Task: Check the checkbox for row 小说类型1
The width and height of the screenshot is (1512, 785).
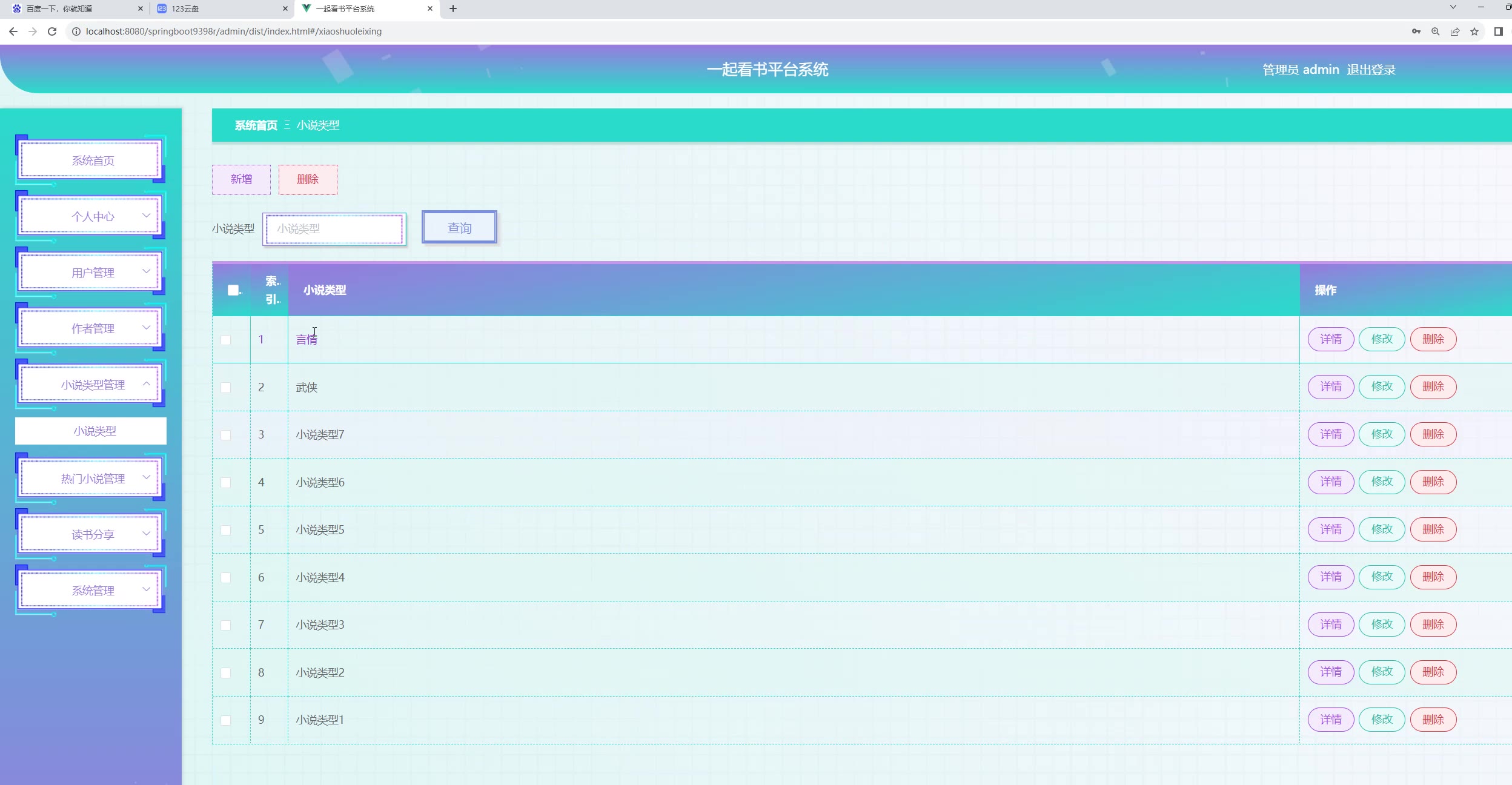Action: click(226, 720)
